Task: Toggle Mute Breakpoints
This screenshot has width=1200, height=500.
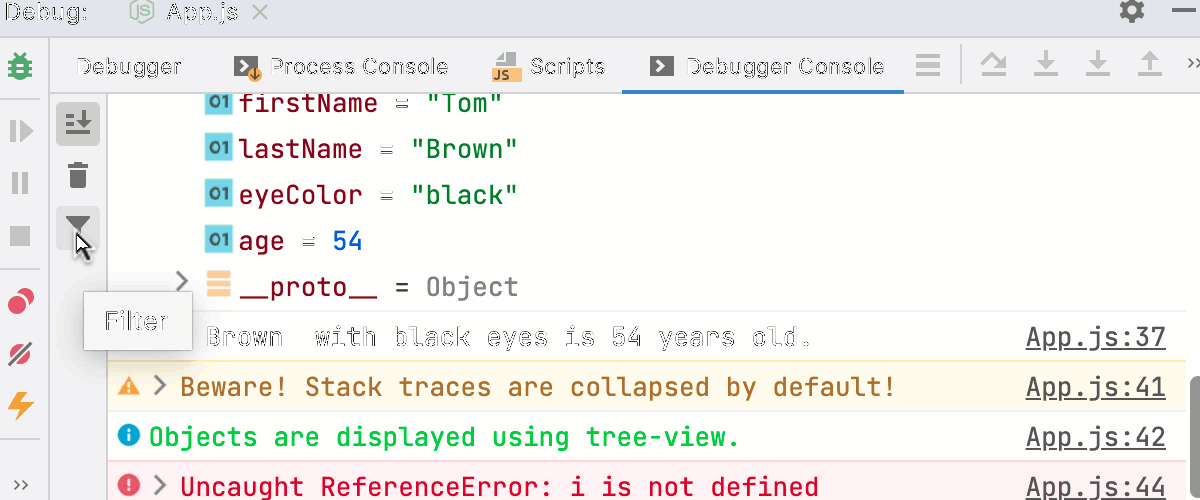Action: [20, 354]
